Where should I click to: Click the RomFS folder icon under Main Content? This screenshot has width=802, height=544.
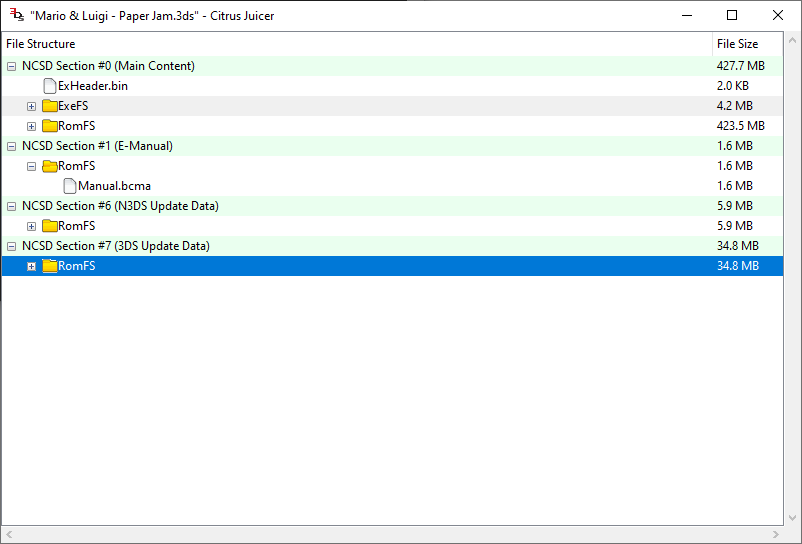pyautogui.click(x=49, y=126)
